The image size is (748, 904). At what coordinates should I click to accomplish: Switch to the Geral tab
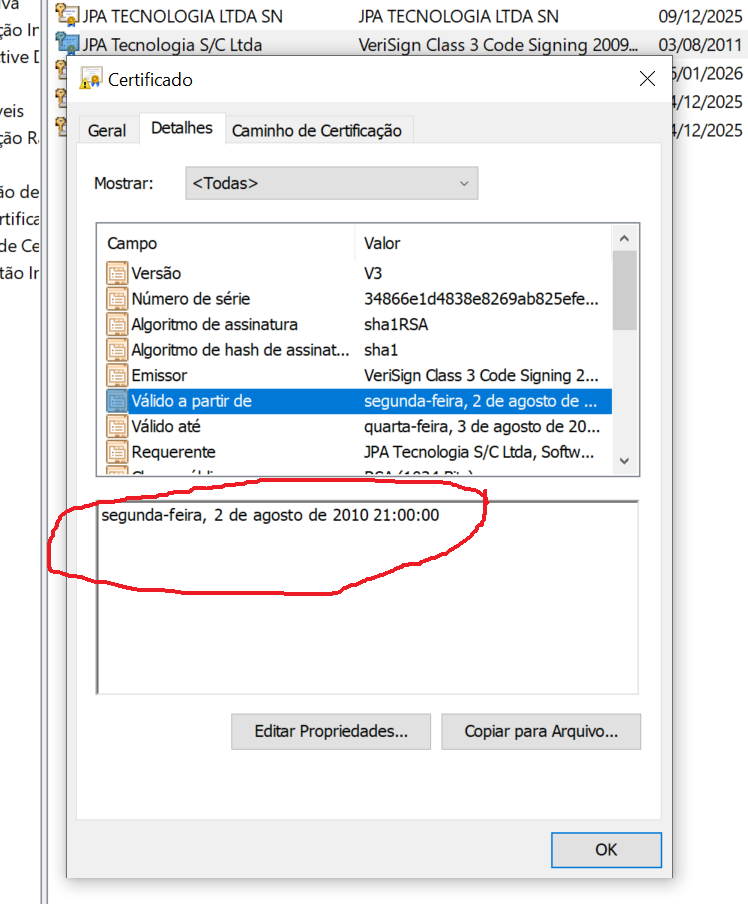[x=107, y=130]
